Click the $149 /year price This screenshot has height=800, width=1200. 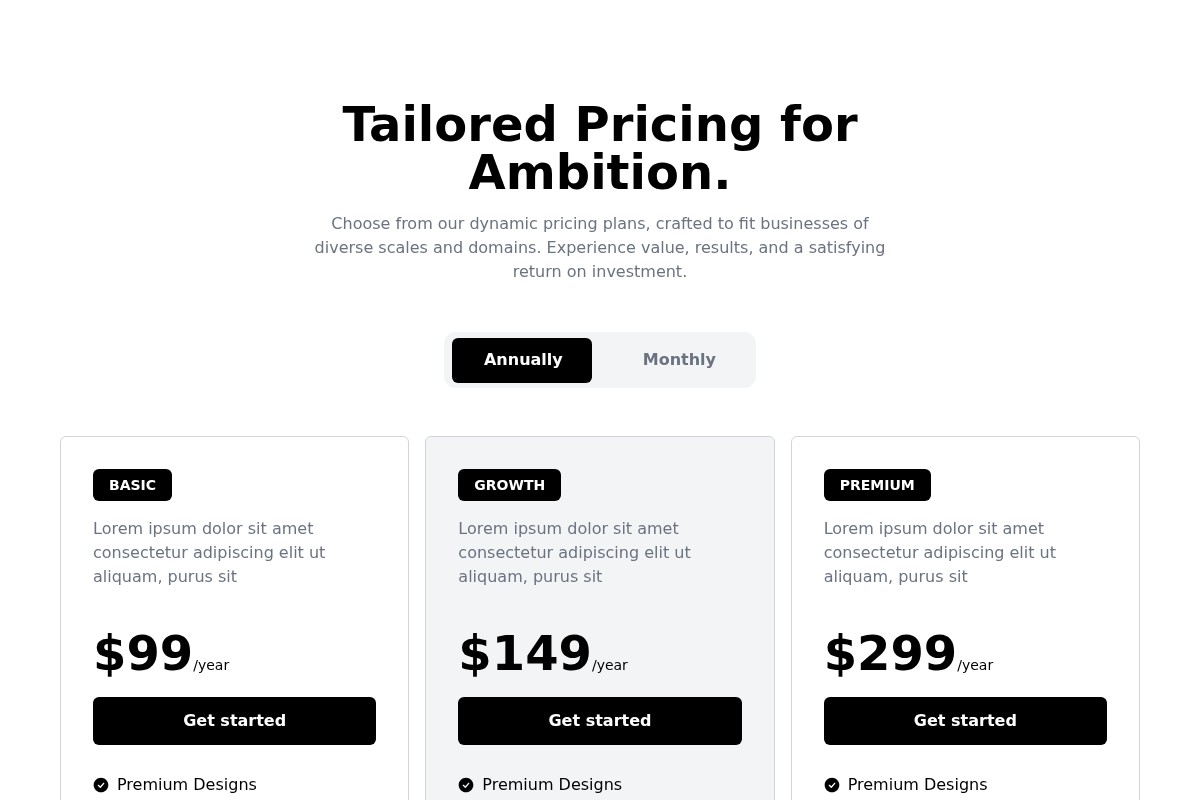(542, 655)
